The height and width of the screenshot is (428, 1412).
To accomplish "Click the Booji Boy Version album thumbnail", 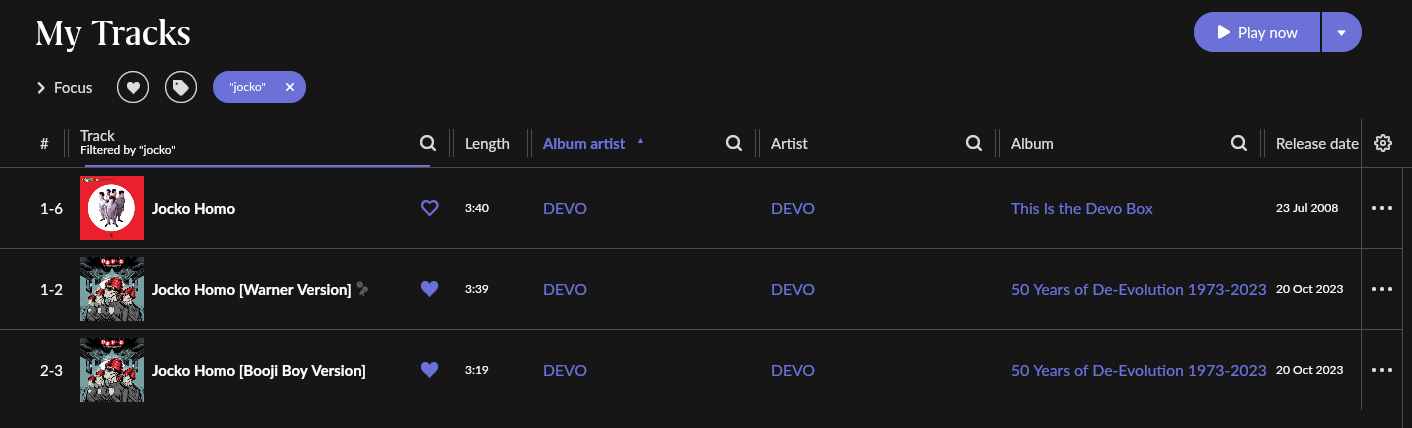I will point(112,370).
